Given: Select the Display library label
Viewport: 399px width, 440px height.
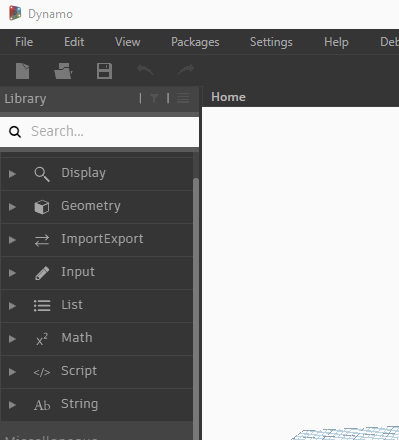Looking at the screenshot, I should click(x=83, y=173).
